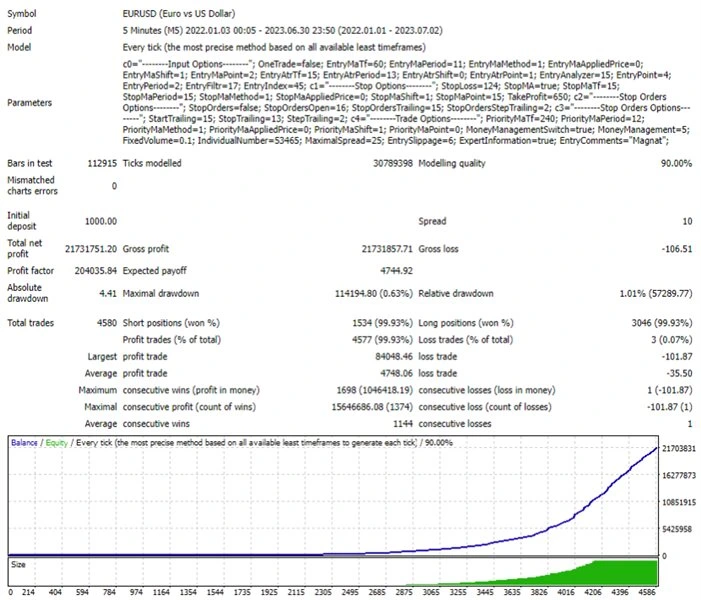This screenshot has height=600, width=701.
Task: Click consecutive wins value 1698 (1046418.19)
Action: click(375, 390)
